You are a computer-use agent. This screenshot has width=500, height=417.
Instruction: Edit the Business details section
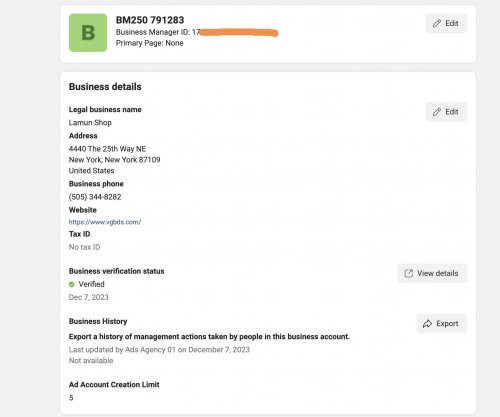[446, 112]
